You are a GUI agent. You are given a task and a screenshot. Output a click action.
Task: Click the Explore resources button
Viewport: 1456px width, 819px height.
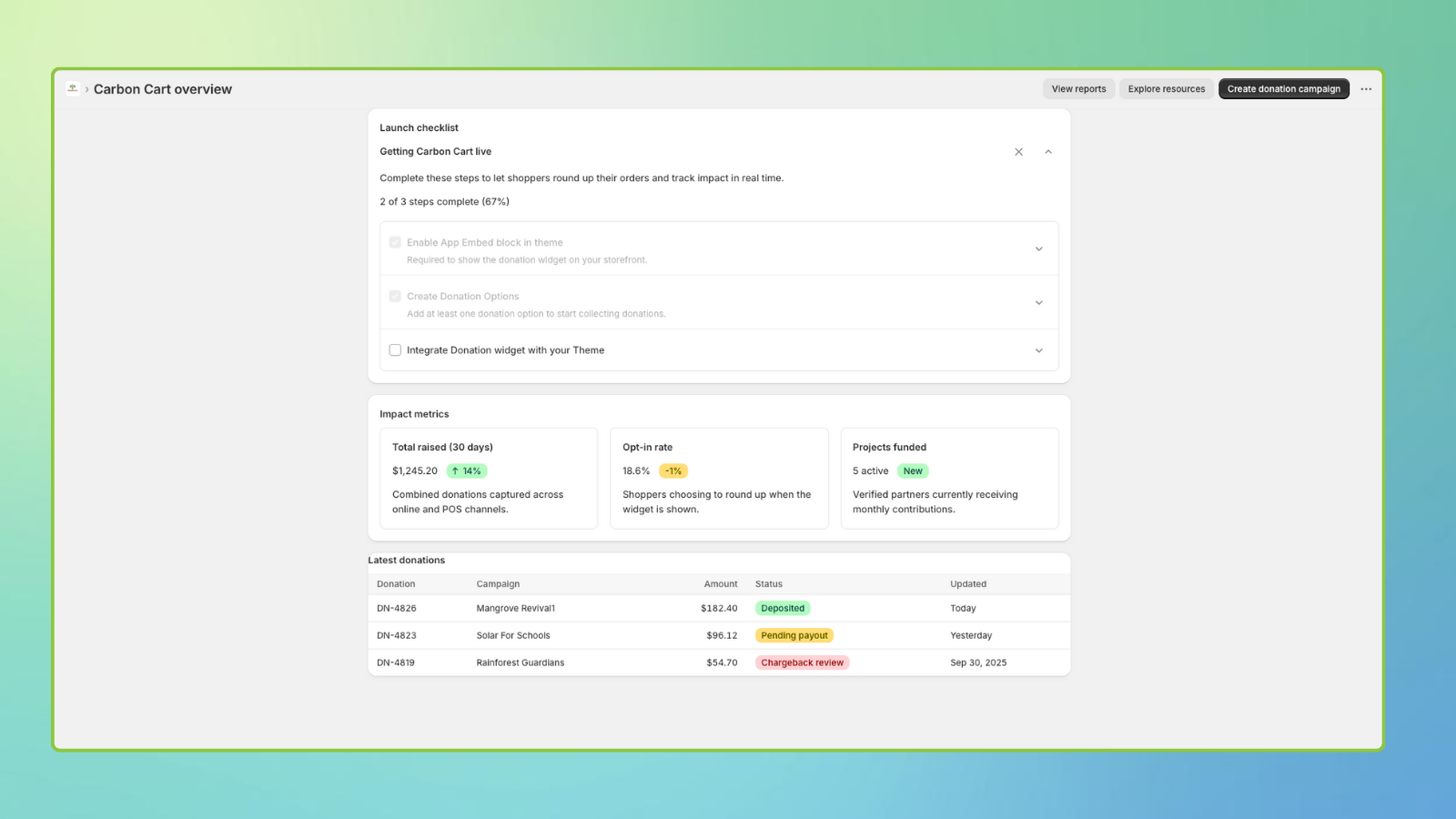pos(1166,89)
